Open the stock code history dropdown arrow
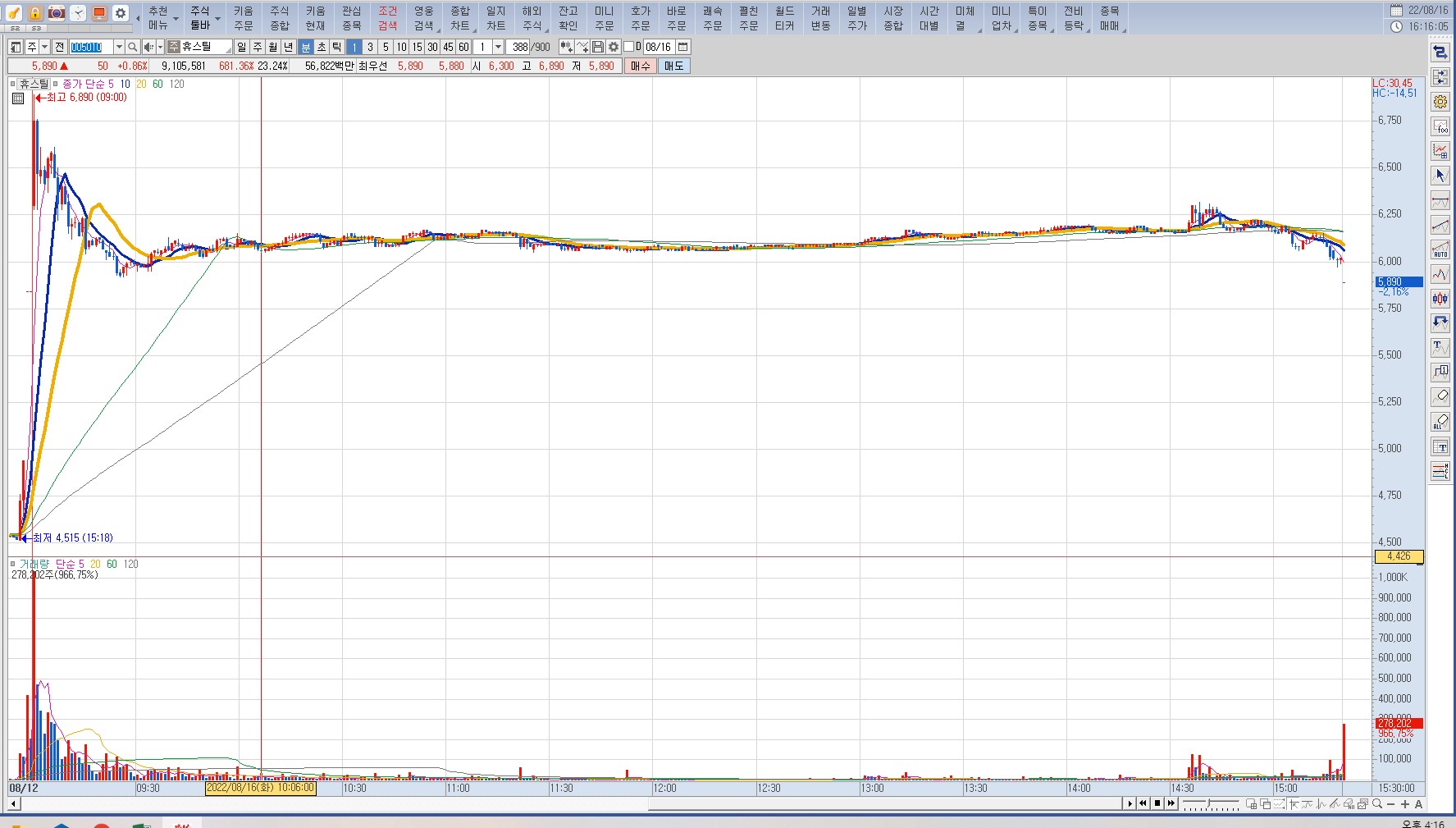The width and height of the screenshot is (1456, 828). point(119,47)
